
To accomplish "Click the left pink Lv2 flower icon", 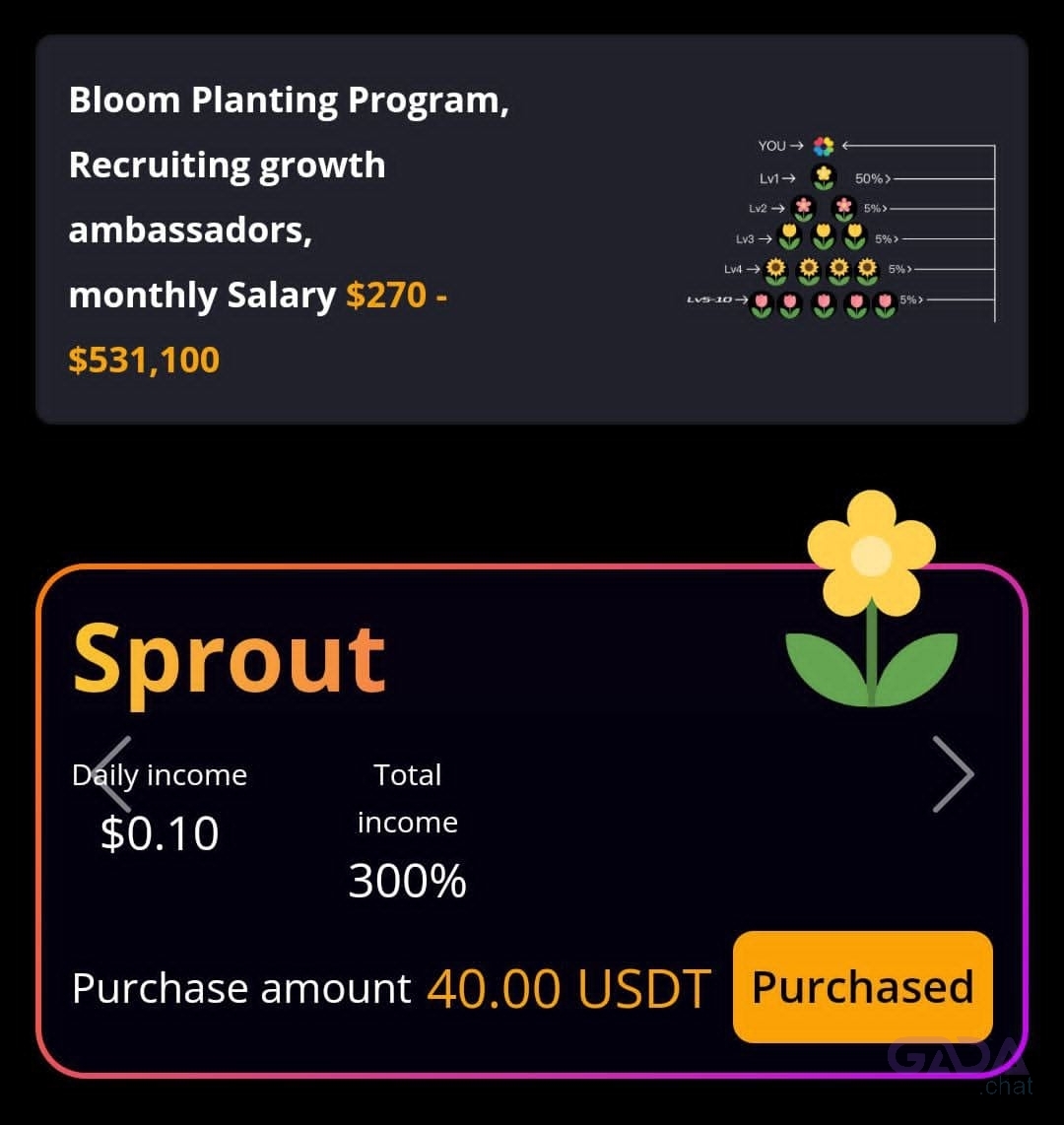I will pos(803,208).
